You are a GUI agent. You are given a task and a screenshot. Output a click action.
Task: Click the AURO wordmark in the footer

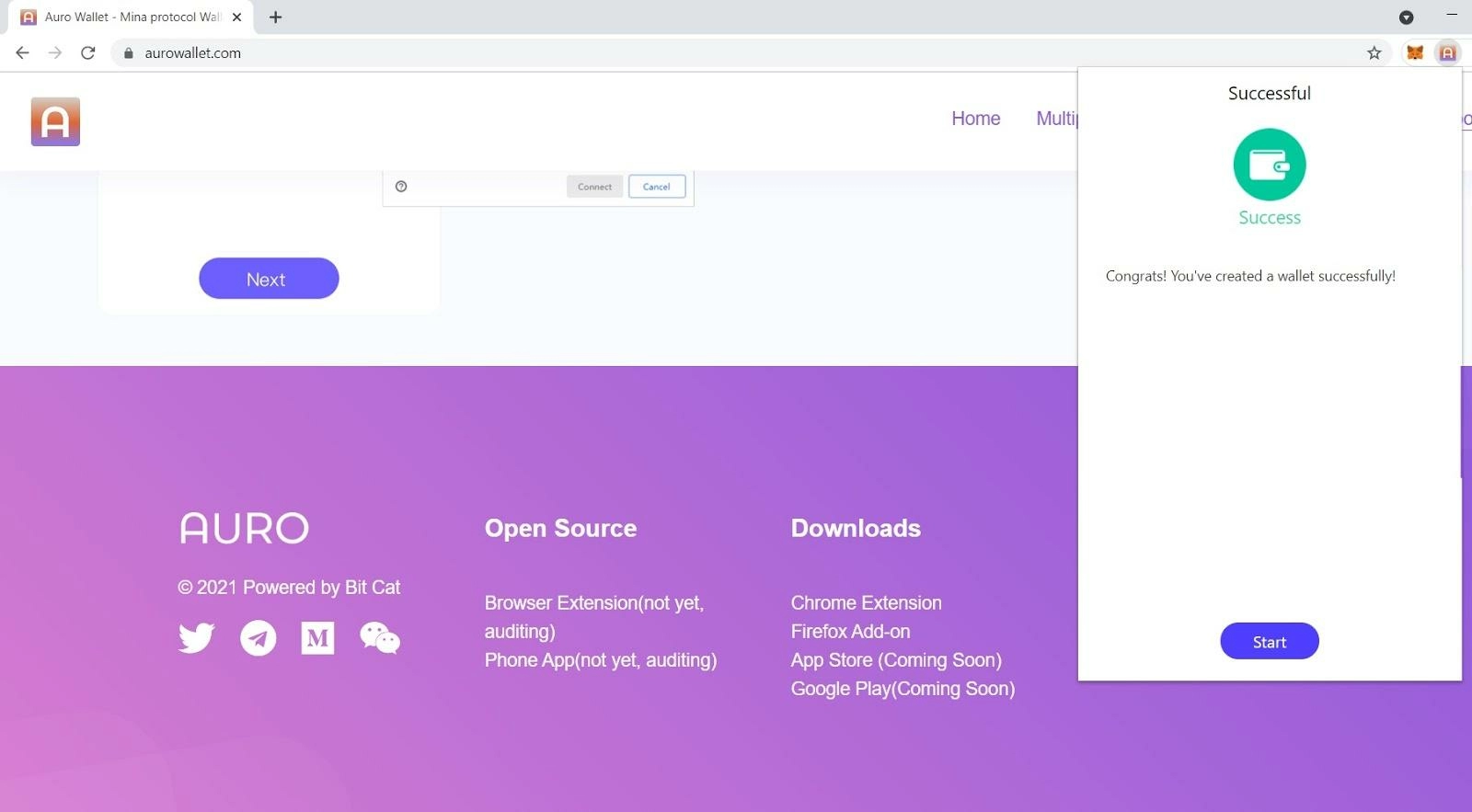pyautogui.click(x=245, y=528)
